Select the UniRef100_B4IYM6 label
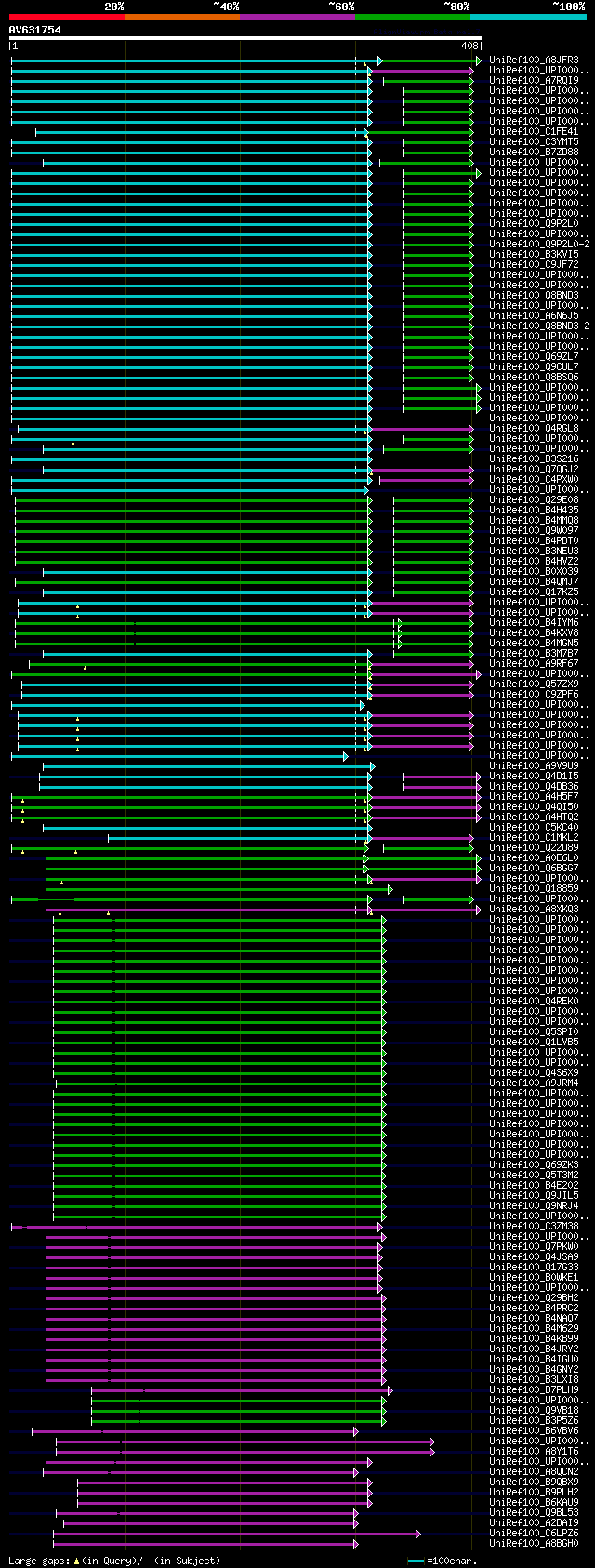The height and width of the screenshot is (1568, 595). [x=534, y=623]
